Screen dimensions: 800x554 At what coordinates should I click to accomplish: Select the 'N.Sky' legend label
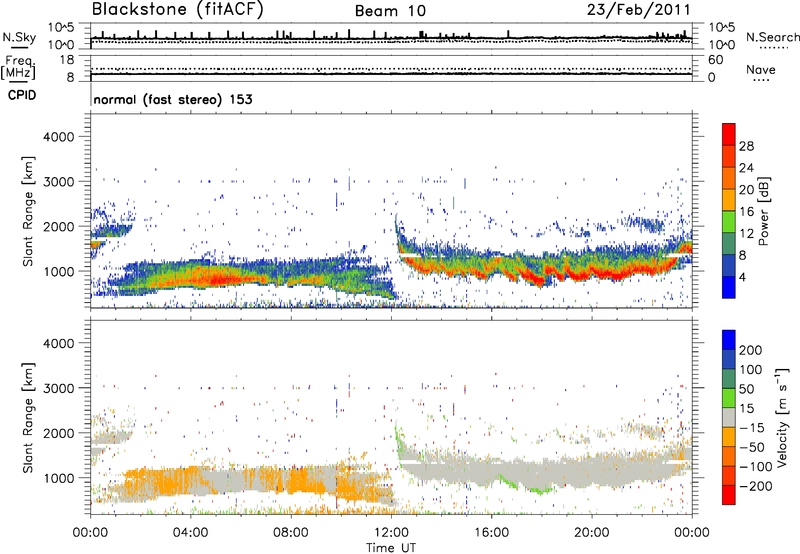pyautogui.click(x=19, y=37)
